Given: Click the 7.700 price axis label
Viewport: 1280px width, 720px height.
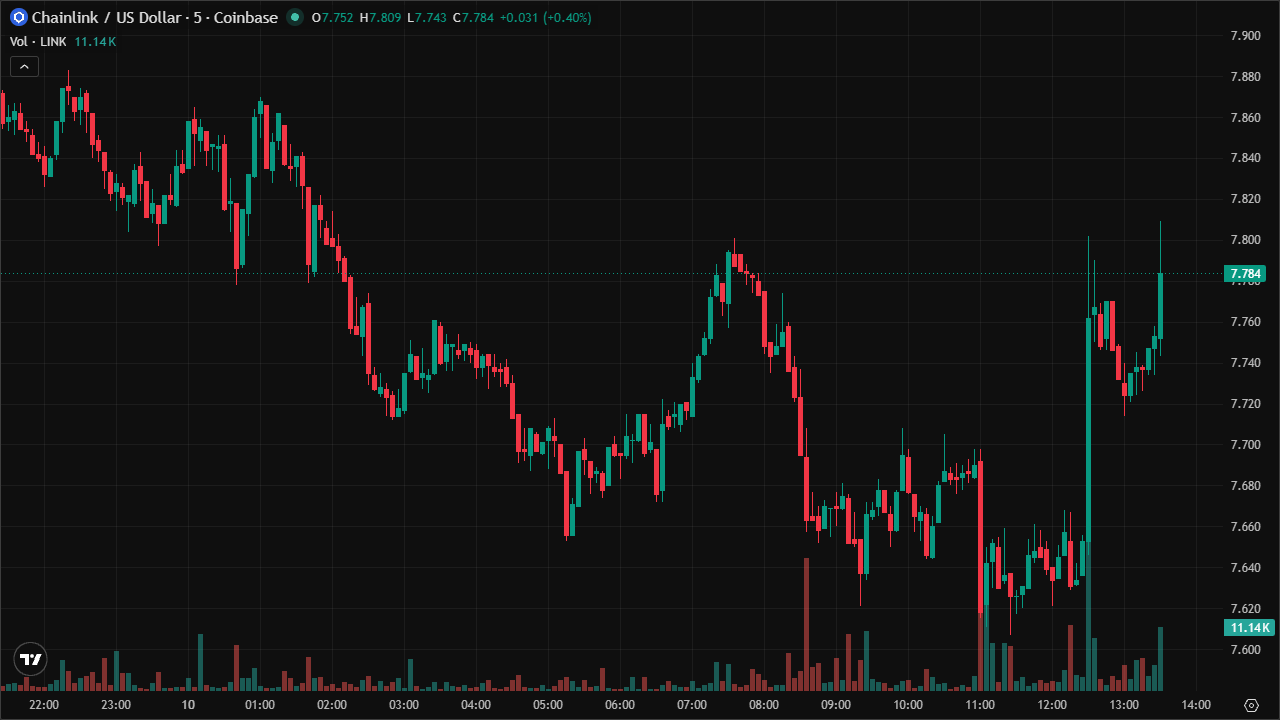Looking at the screenshot, I should 1245,445.
